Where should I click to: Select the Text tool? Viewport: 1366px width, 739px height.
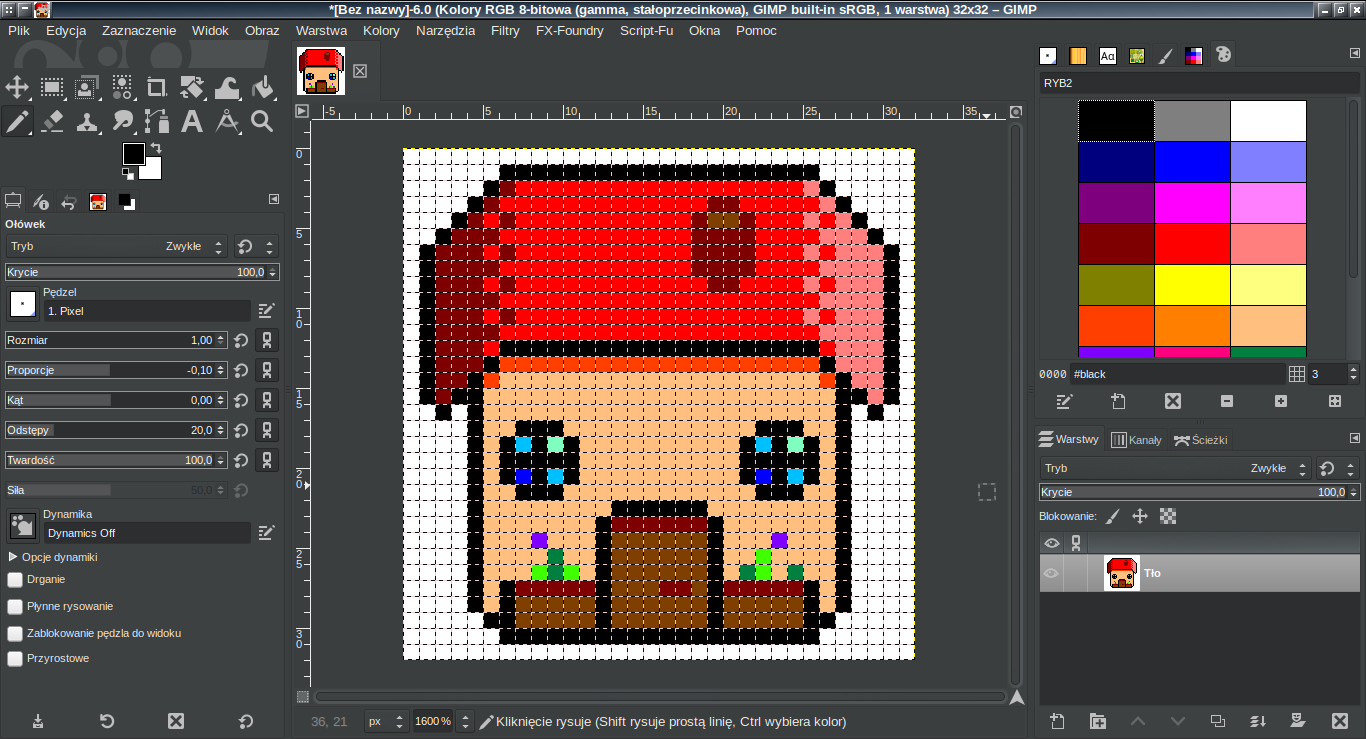click(192, 122)
